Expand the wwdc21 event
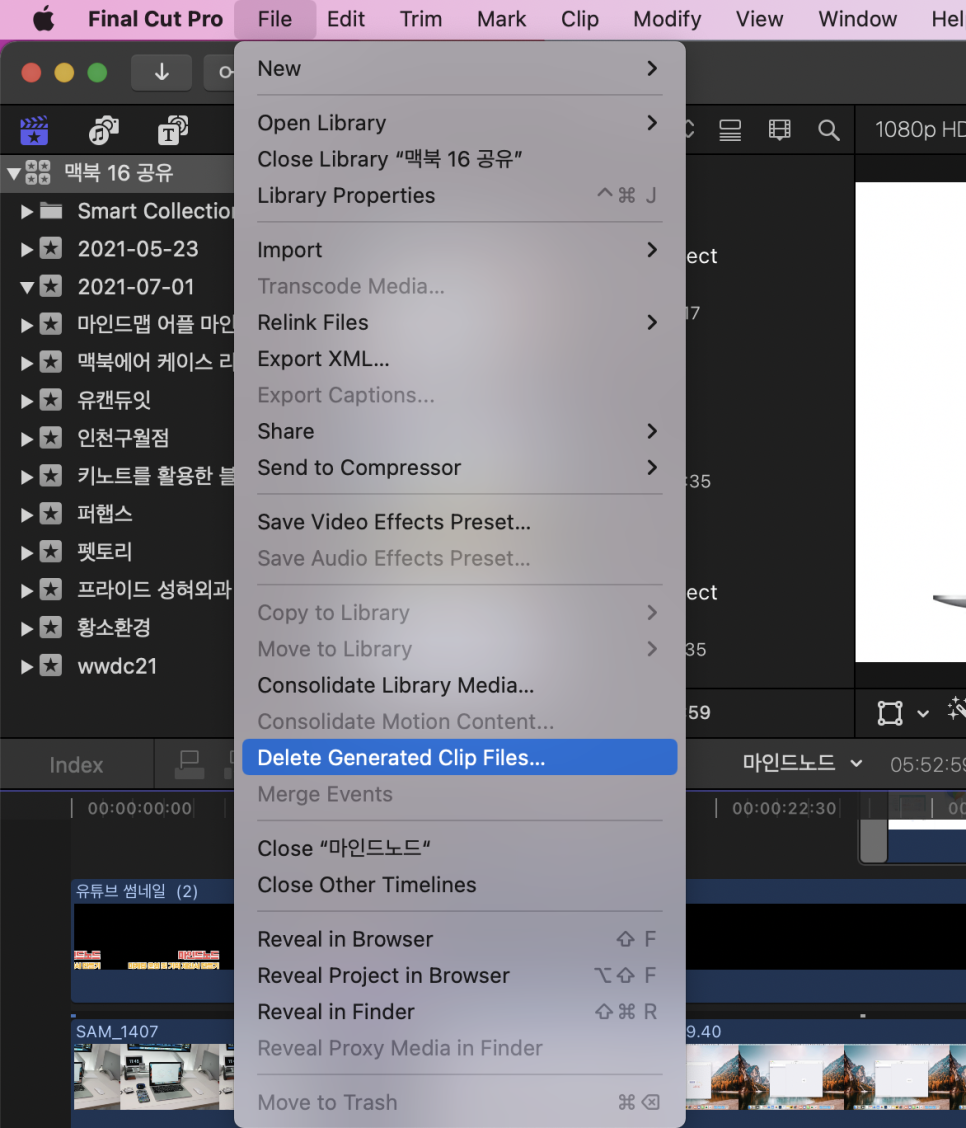Screen dimensions: 966x1128 27,666
